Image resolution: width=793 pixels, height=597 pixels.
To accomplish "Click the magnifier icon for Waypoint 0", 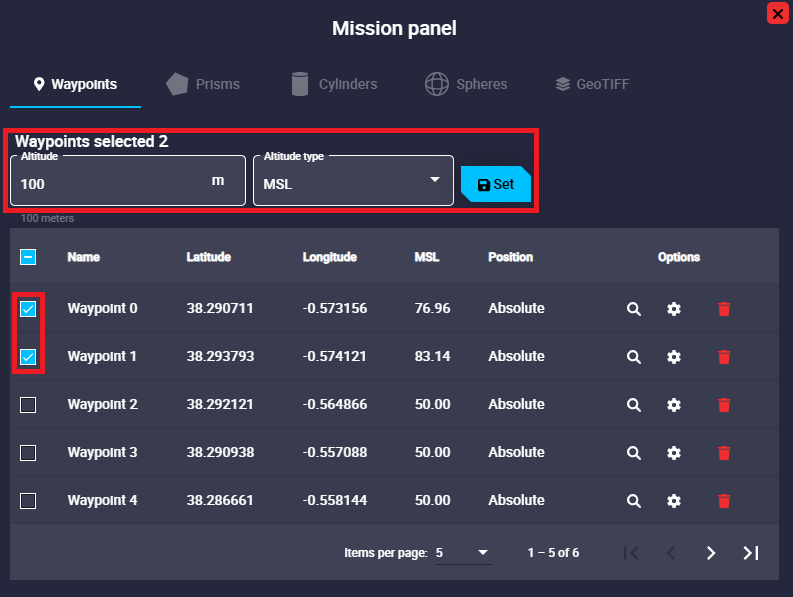I will (633, 309).
